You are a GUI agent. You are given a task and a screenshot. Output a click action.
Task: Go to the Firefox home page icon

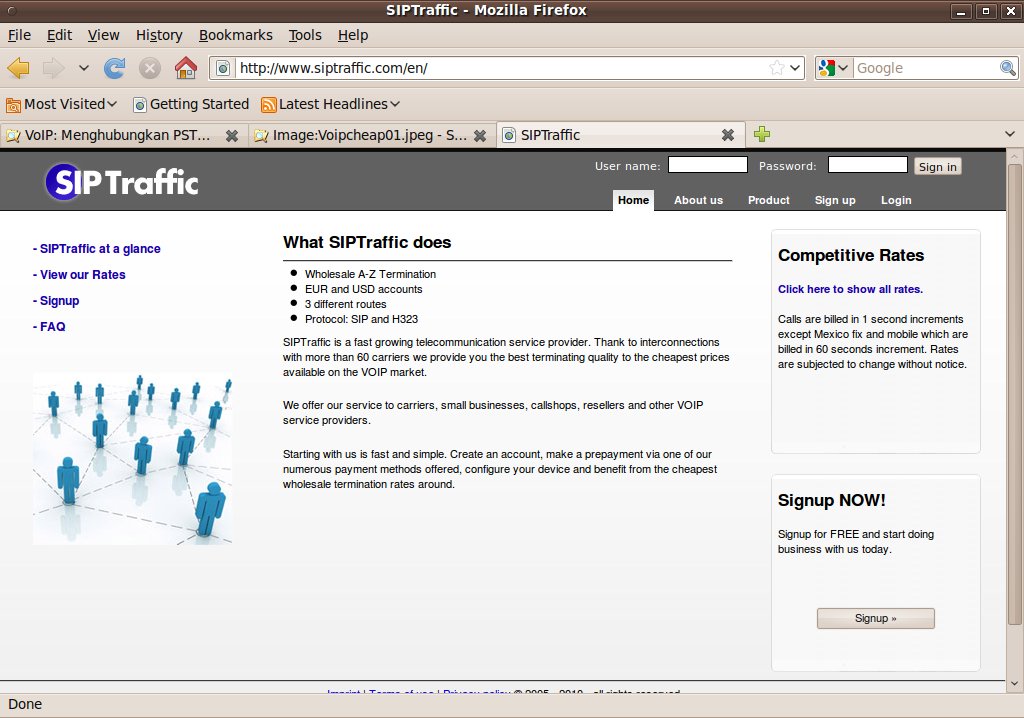point(185,68)
